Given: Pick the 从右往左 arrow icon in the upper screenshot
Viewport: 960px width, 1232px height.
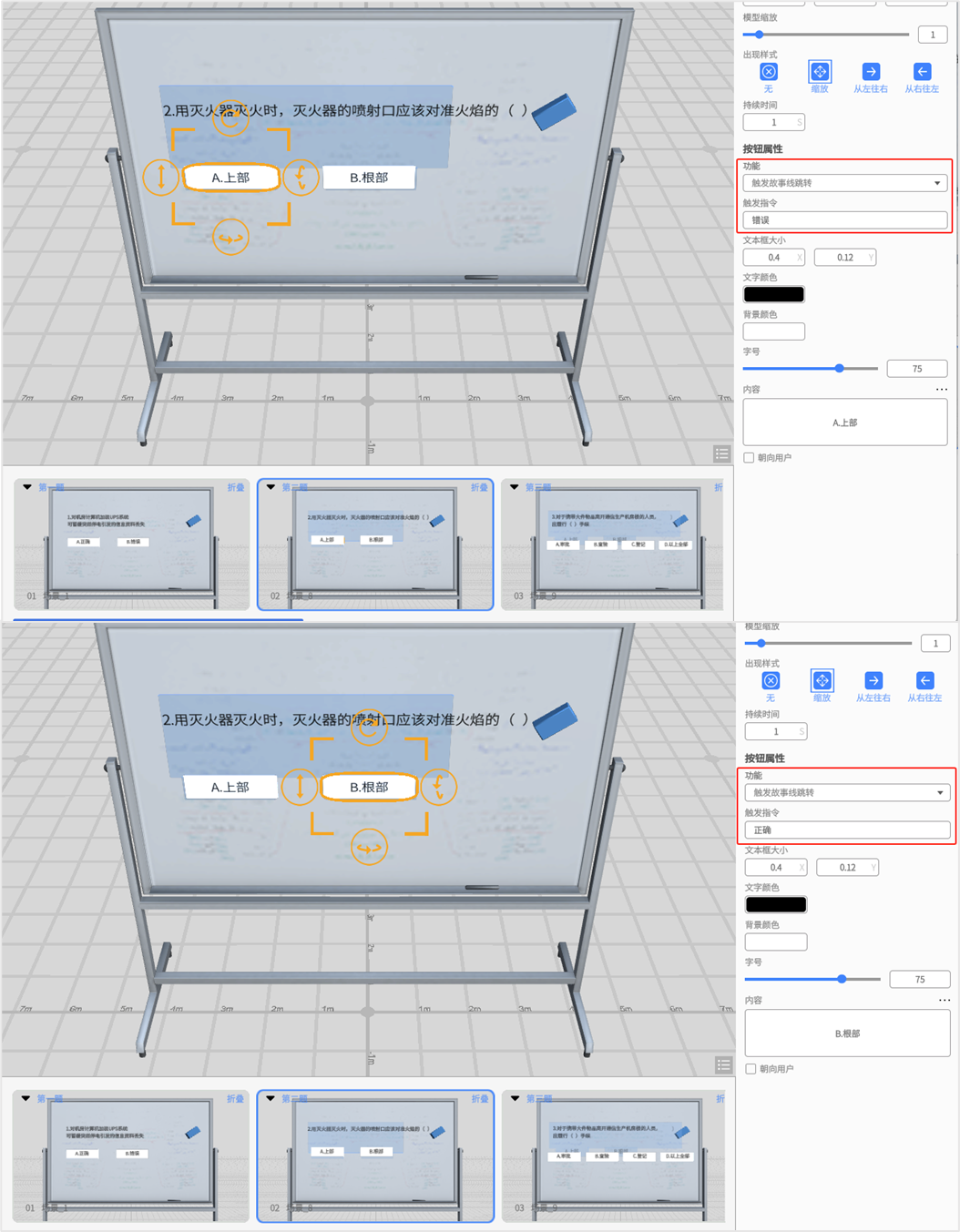Looking at the screenshot, I should pos(923,72).
